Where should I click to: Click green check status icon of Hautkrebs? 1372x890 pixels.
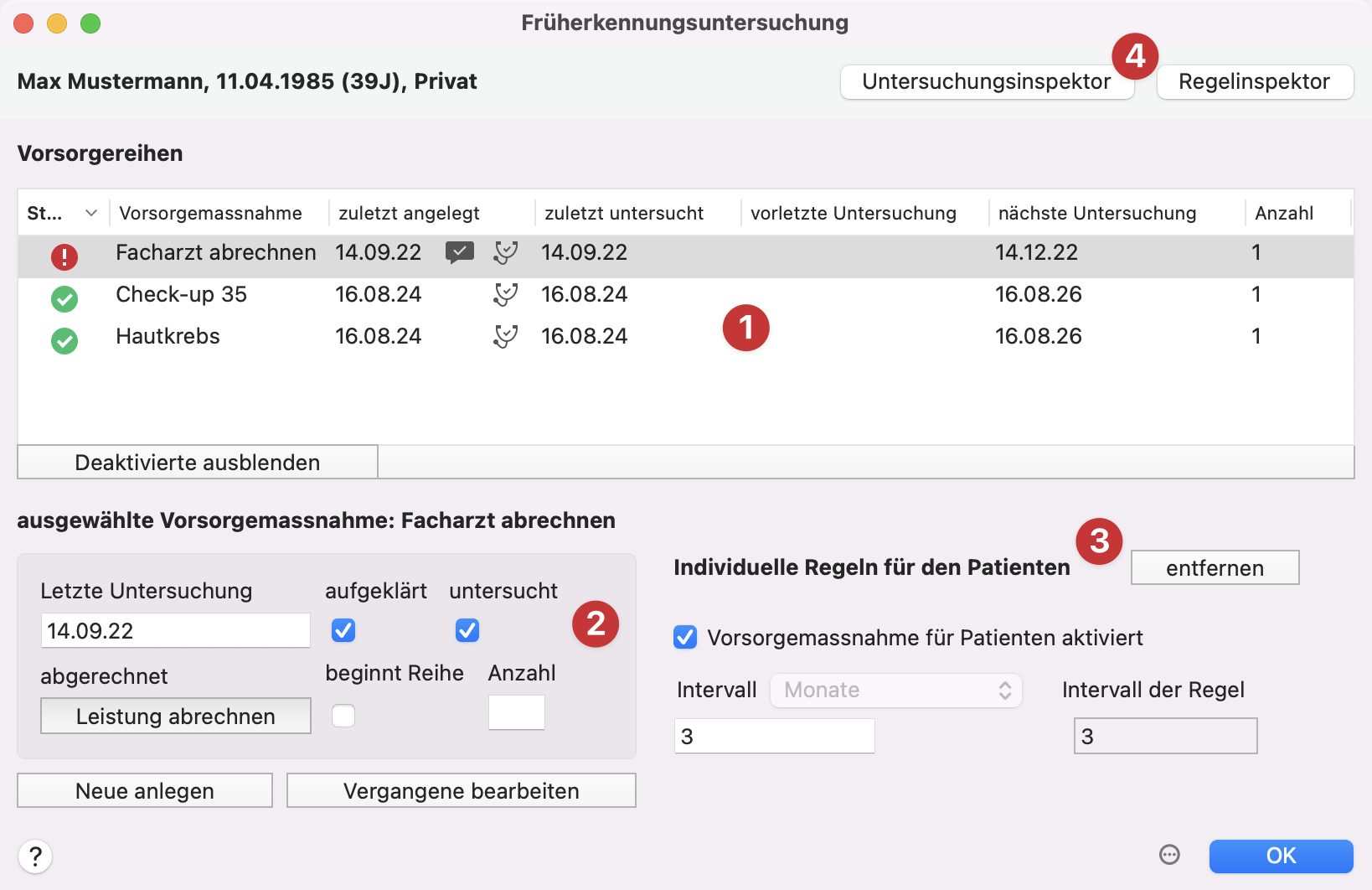click(x=64, y=340)
